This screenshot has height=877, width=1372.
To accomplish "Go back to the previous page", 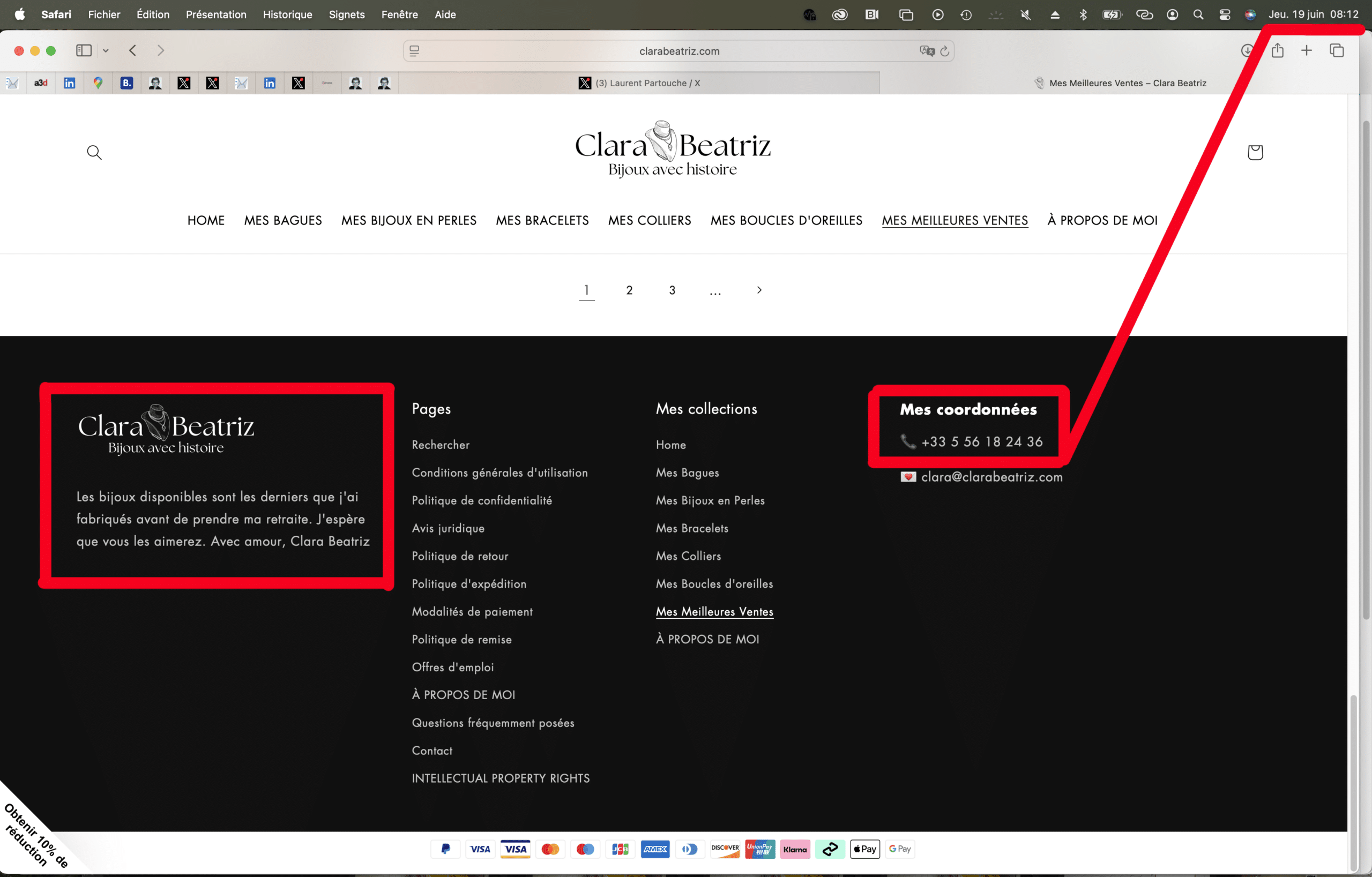I will [x=132, y=51].
